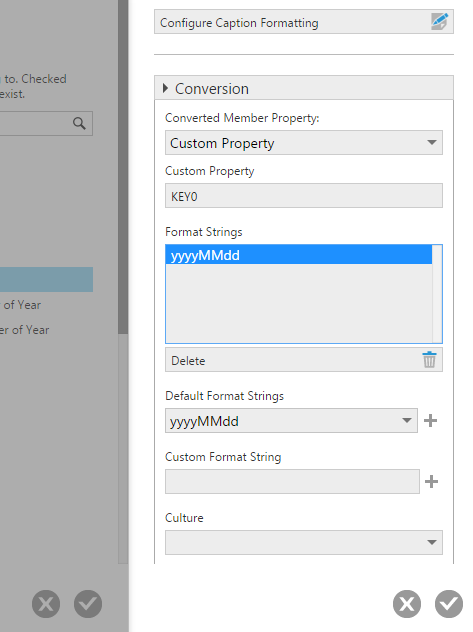473x632 pixels.
Task: Click the dimmed left panel checkmark icon
Action: coord(88,604)
